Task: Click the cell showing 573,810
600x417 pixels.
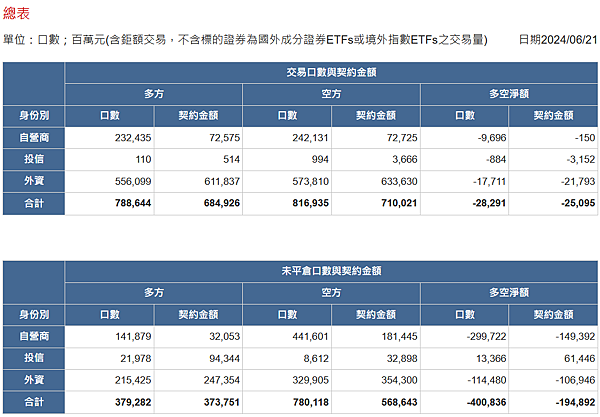Action: pyautogui.click(x=287, y=181)
